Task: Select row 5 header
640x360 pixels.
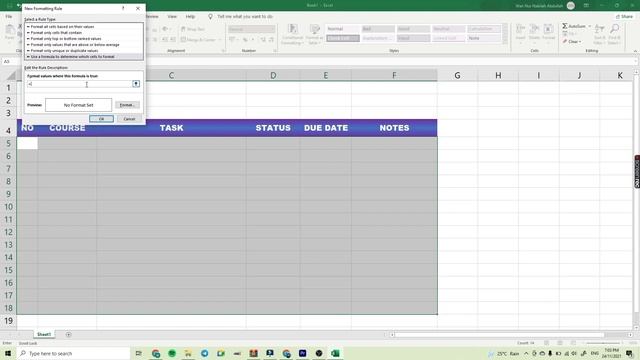Action: (8, 143)
